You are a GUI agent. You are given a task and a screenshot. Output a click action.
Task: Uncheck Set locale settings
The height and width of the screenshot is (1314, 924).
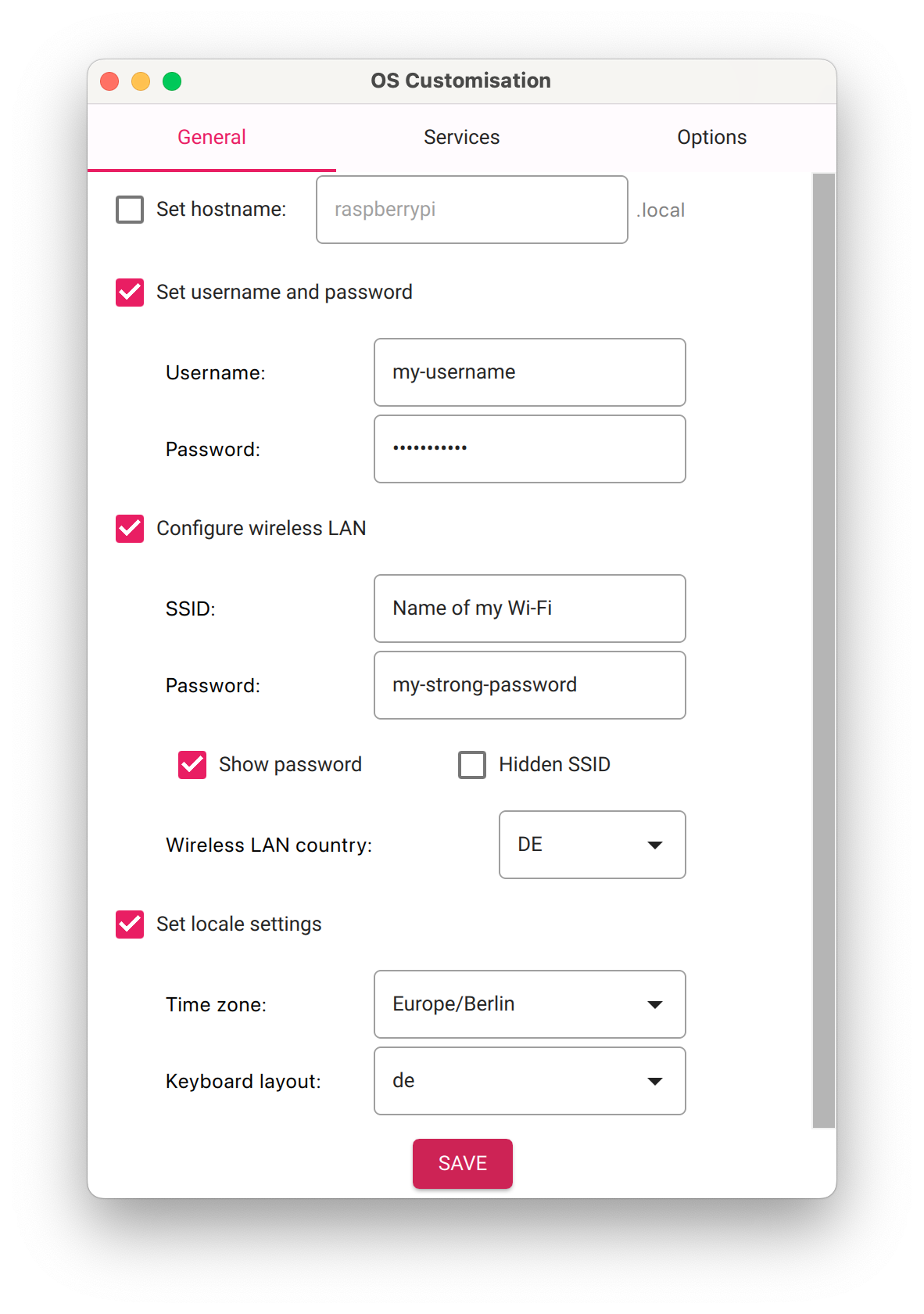pos(130,924)
